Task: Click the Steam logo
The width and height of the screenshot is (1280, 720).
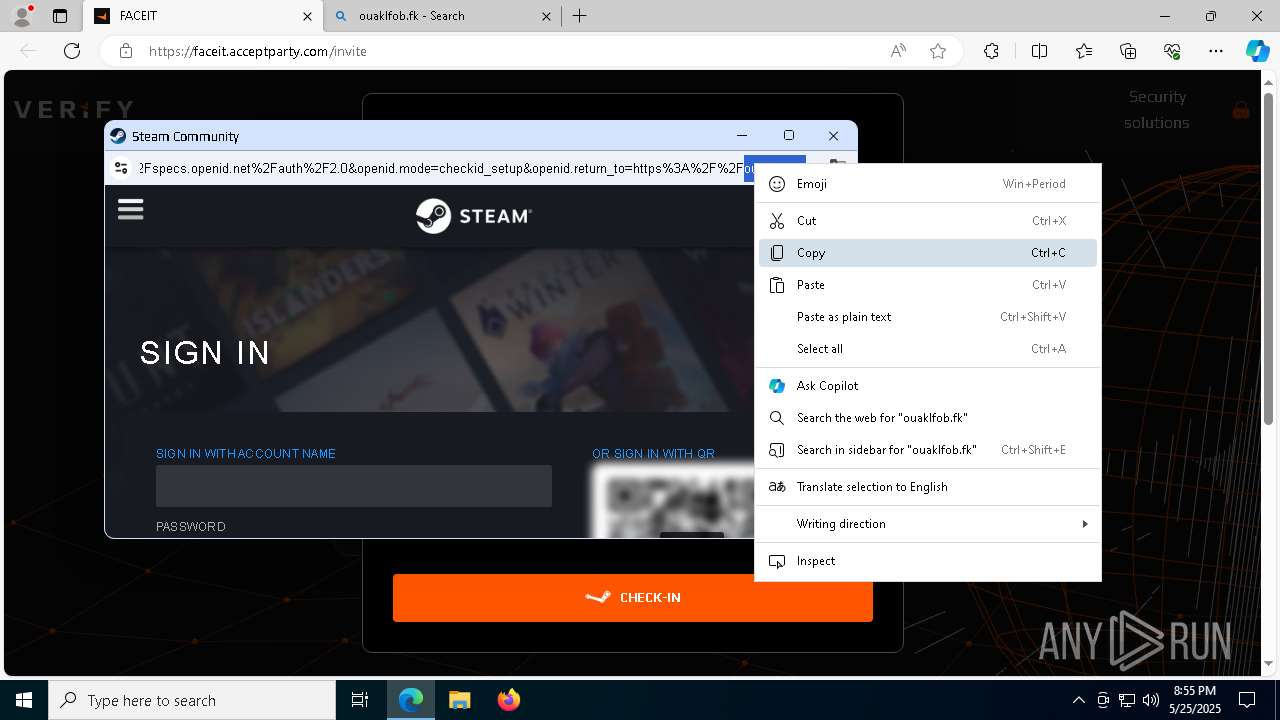Action: 474,215
